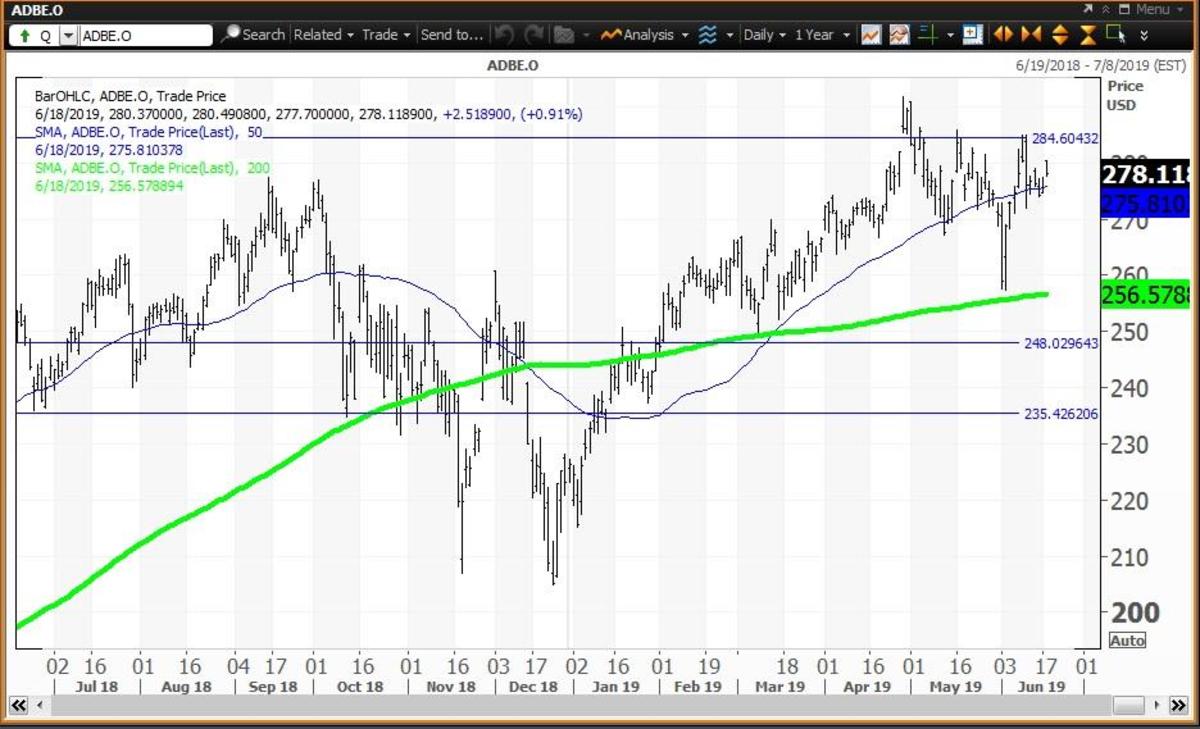Click the green crosshair tool icon

pos(927,34)
